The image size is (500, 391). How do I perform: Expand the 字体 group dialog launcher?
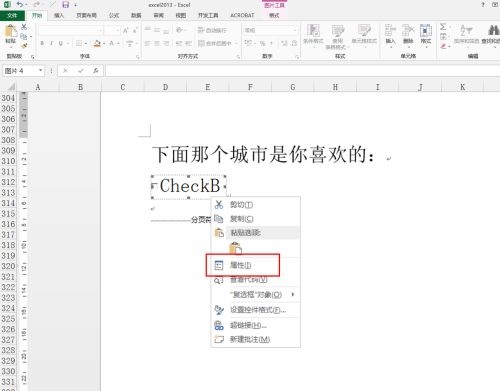[138, 57]
